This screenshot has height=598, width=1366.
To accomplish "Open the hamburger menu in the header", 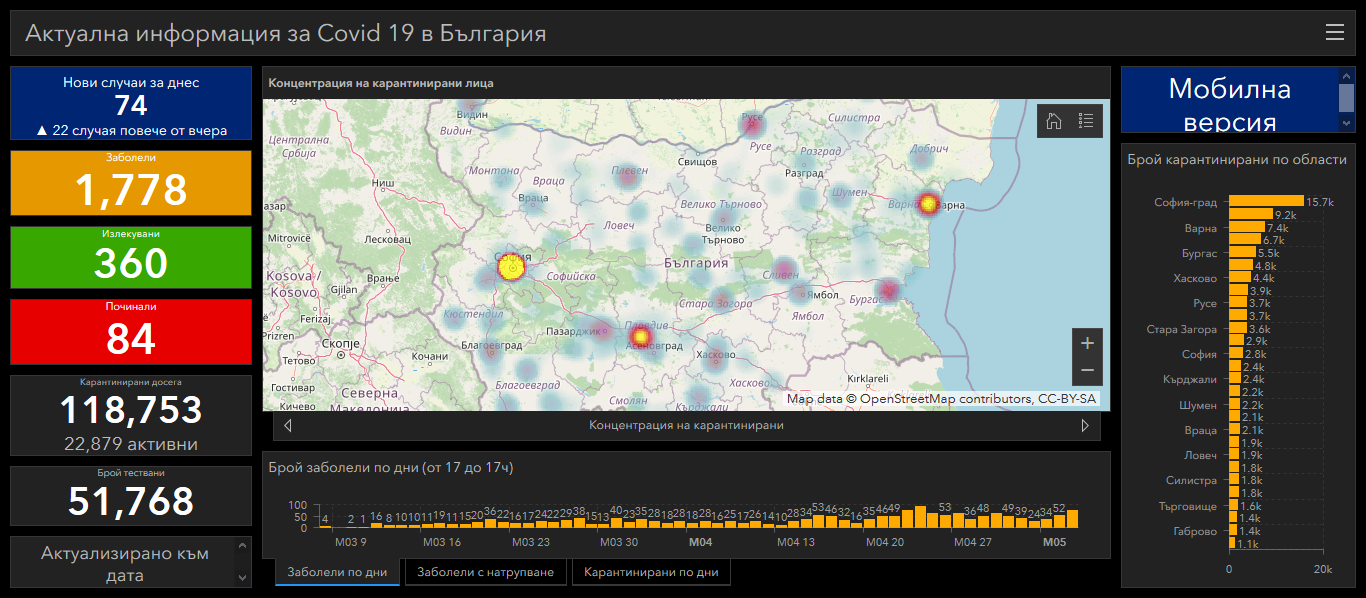I will [x=1335, y=33].
